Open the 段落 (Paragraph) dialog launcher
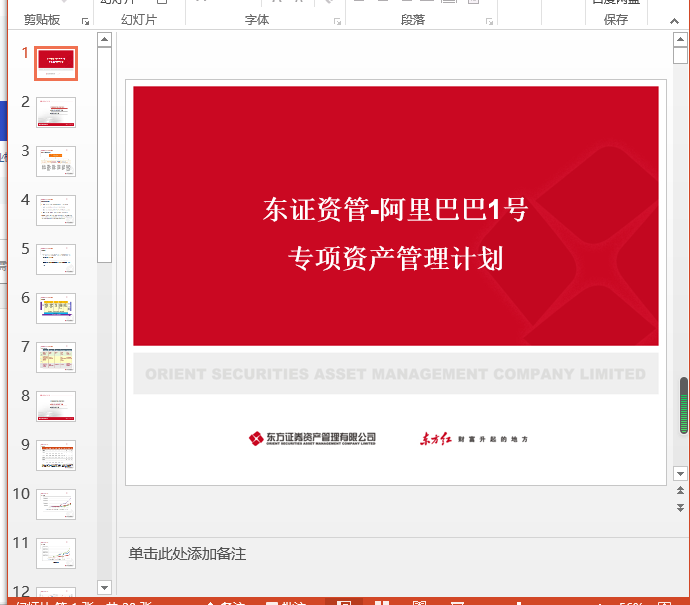Viewport: 690px width, 605px height. pyautogui.click(x=489, y=21)
